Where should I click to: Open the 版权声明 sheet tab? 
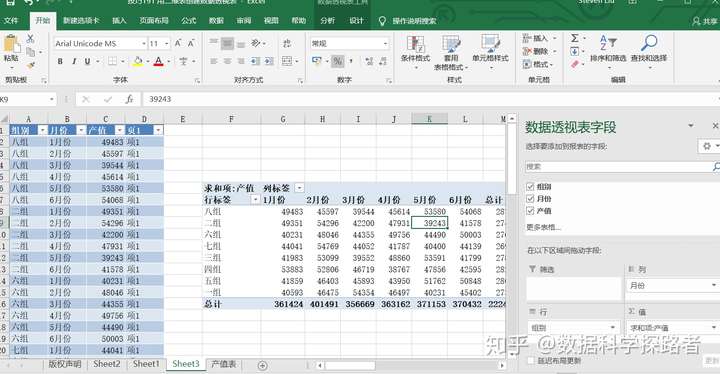click(65, 364)
